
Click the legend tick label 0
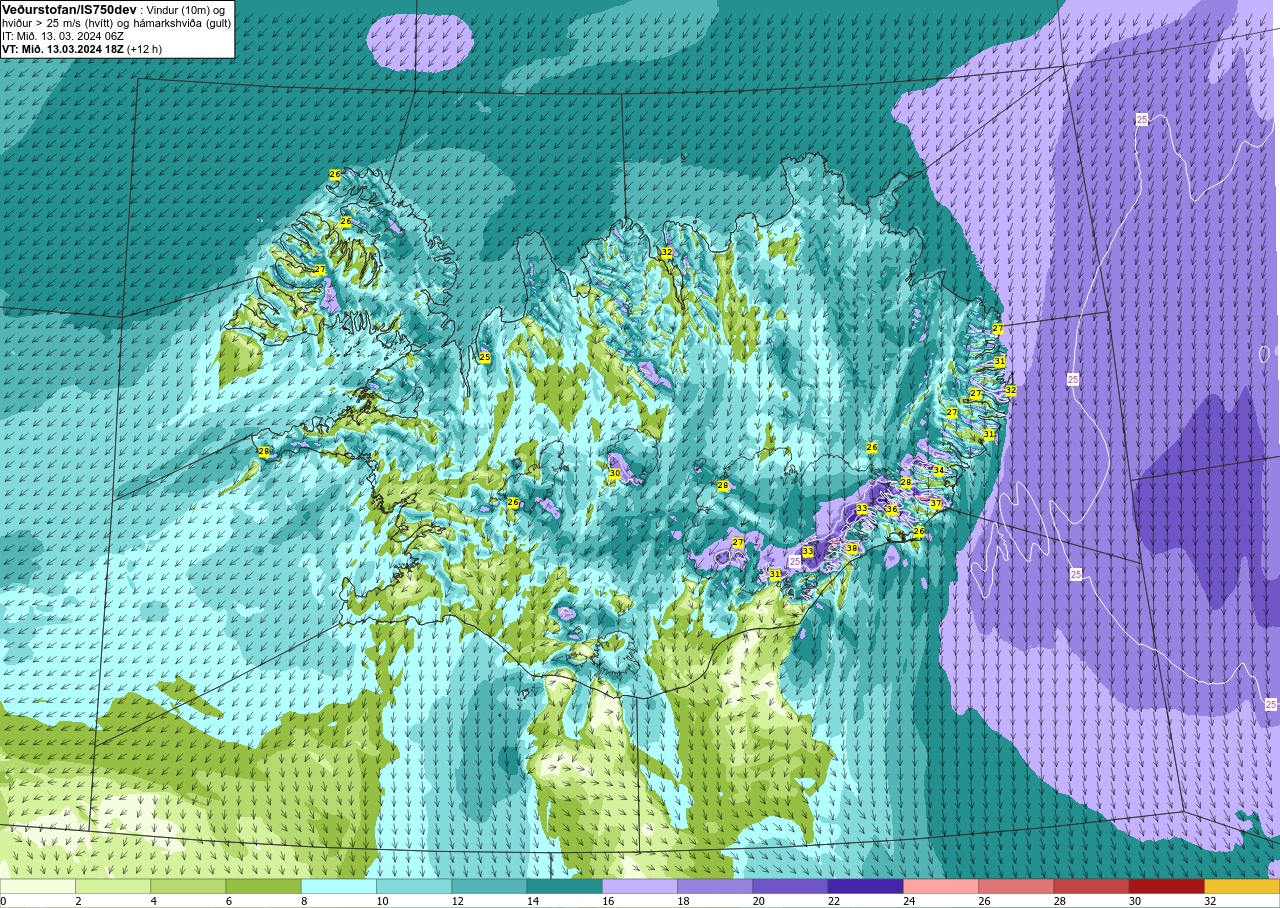[3, 901]
